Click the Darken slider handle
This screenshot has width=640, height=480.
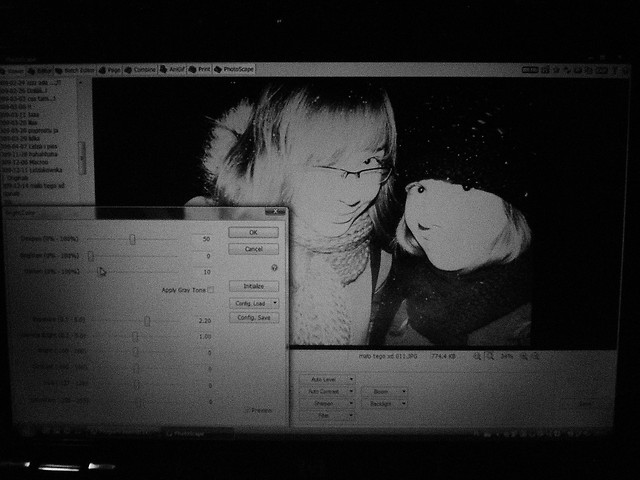point(99,271)
